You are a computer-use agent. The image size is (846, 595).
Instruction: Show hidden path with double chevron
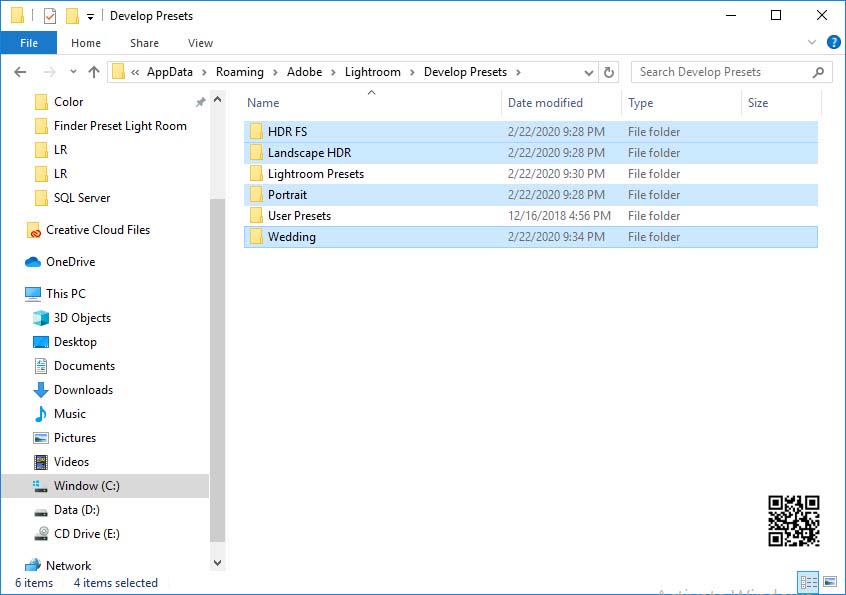[135, 72]
